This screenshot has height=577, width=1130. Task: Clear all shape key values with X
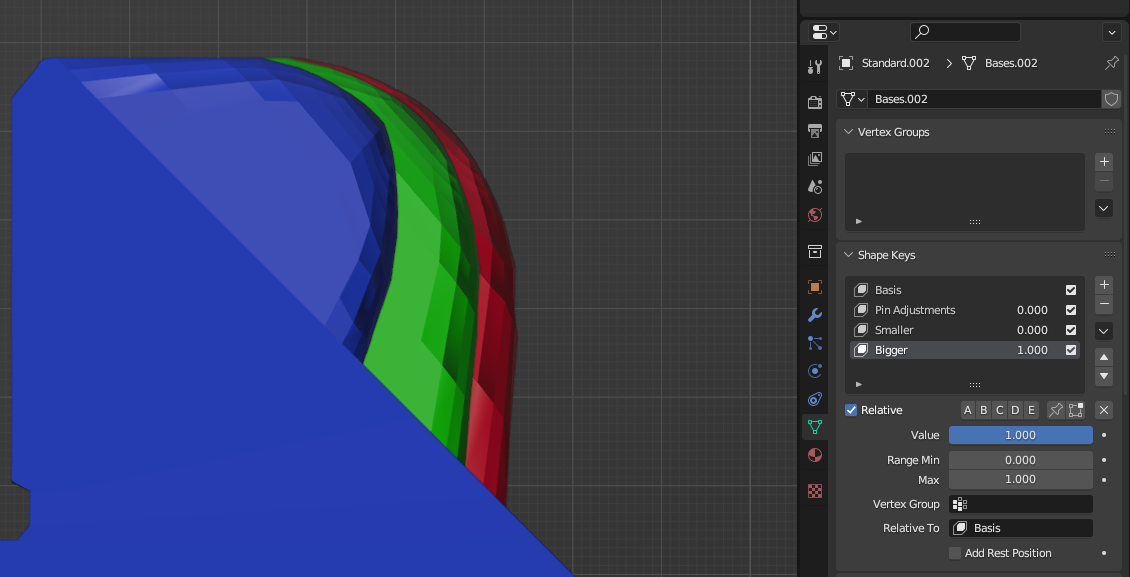(1104, 410)
